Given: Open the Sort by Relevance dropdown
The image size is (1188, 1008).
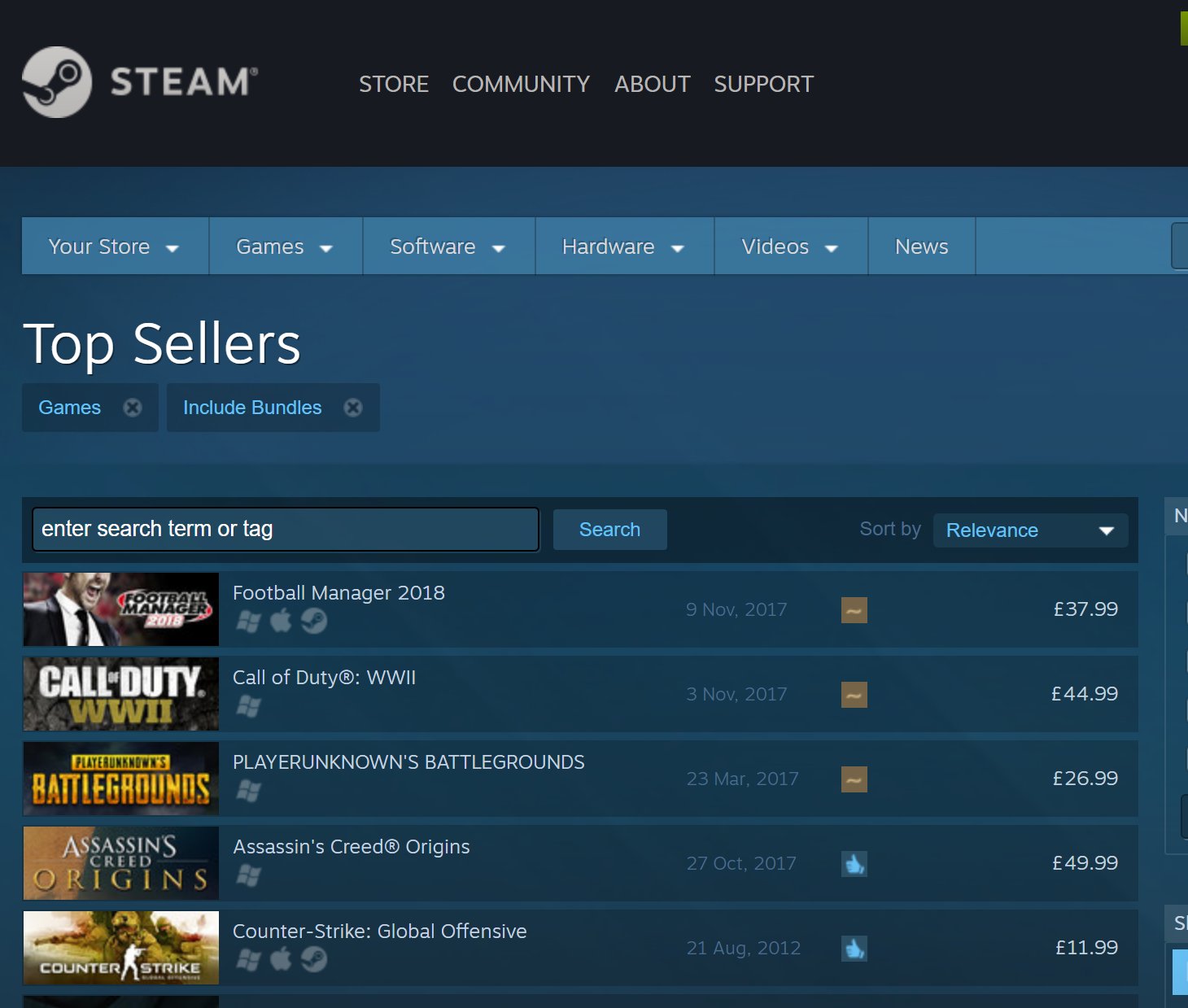Looking at the screenshot, I should pyautogui.click(x=1030, y=530).
